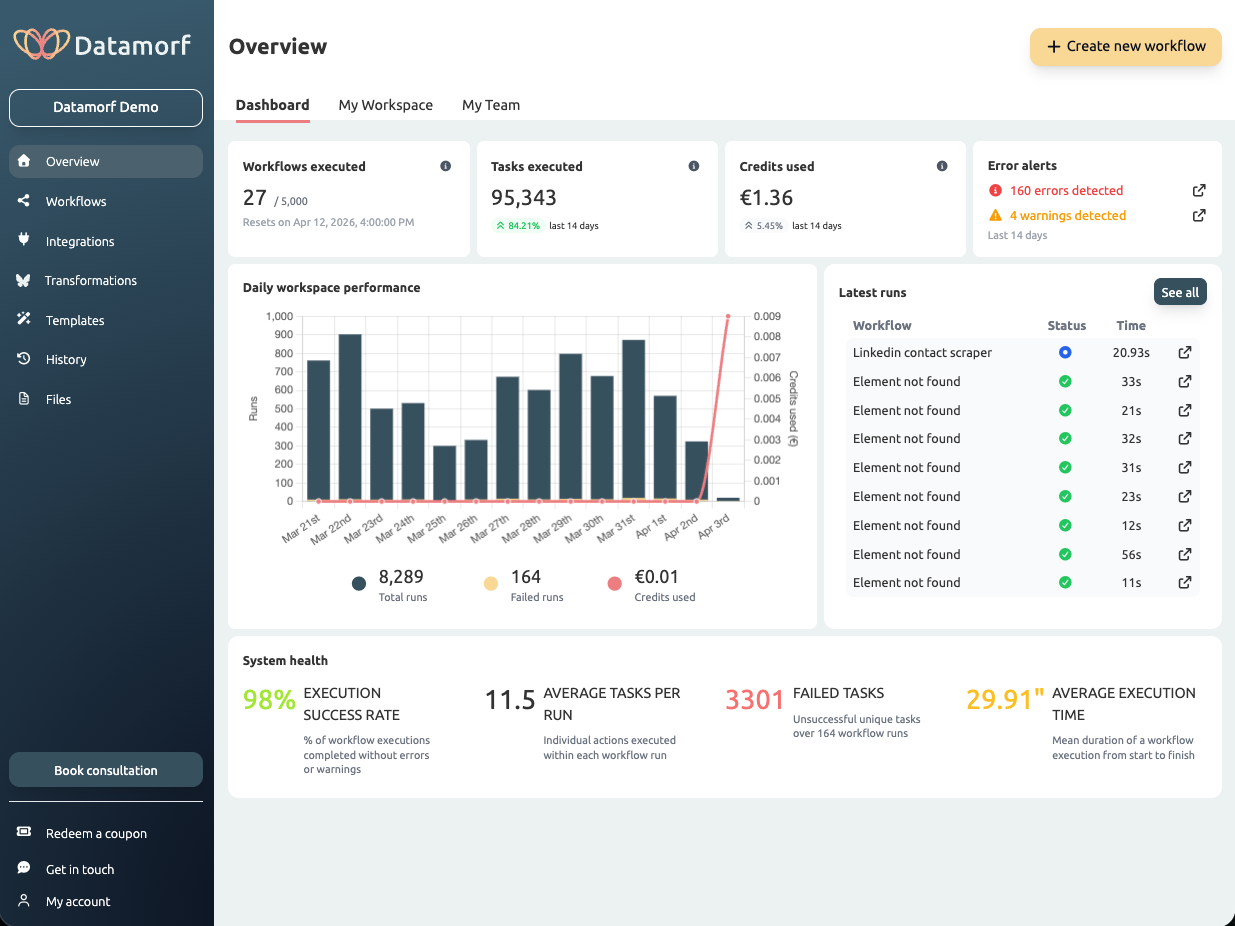The height and width of the screenshot is (926, 1235).
Task: Click the green success icon of the 56s run
Action: tap(1065, 554)
